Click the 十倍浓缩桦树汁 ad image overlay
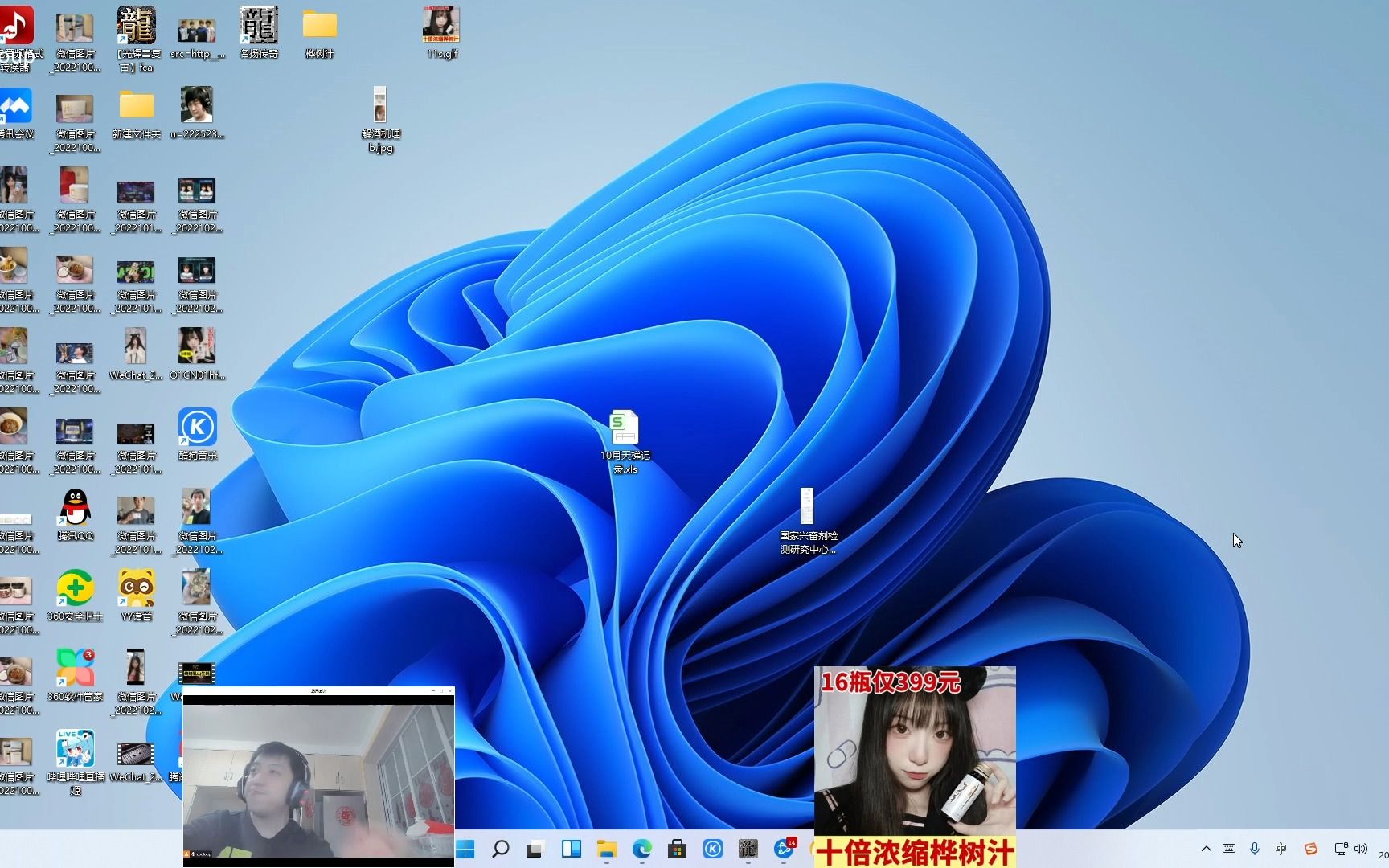This screenshot has width=1389, height=868. (x=915, y=767)
